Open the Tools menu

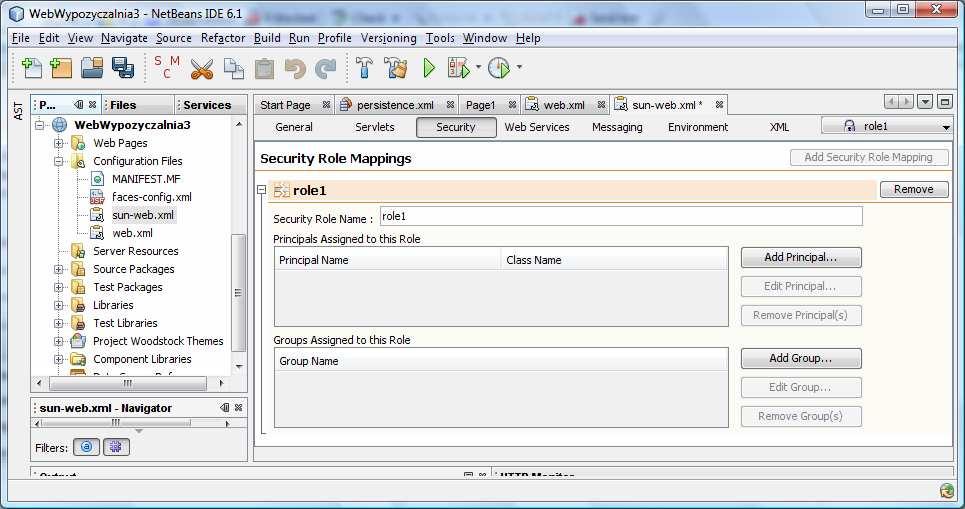pyautogui.click(x=440, y=38)
